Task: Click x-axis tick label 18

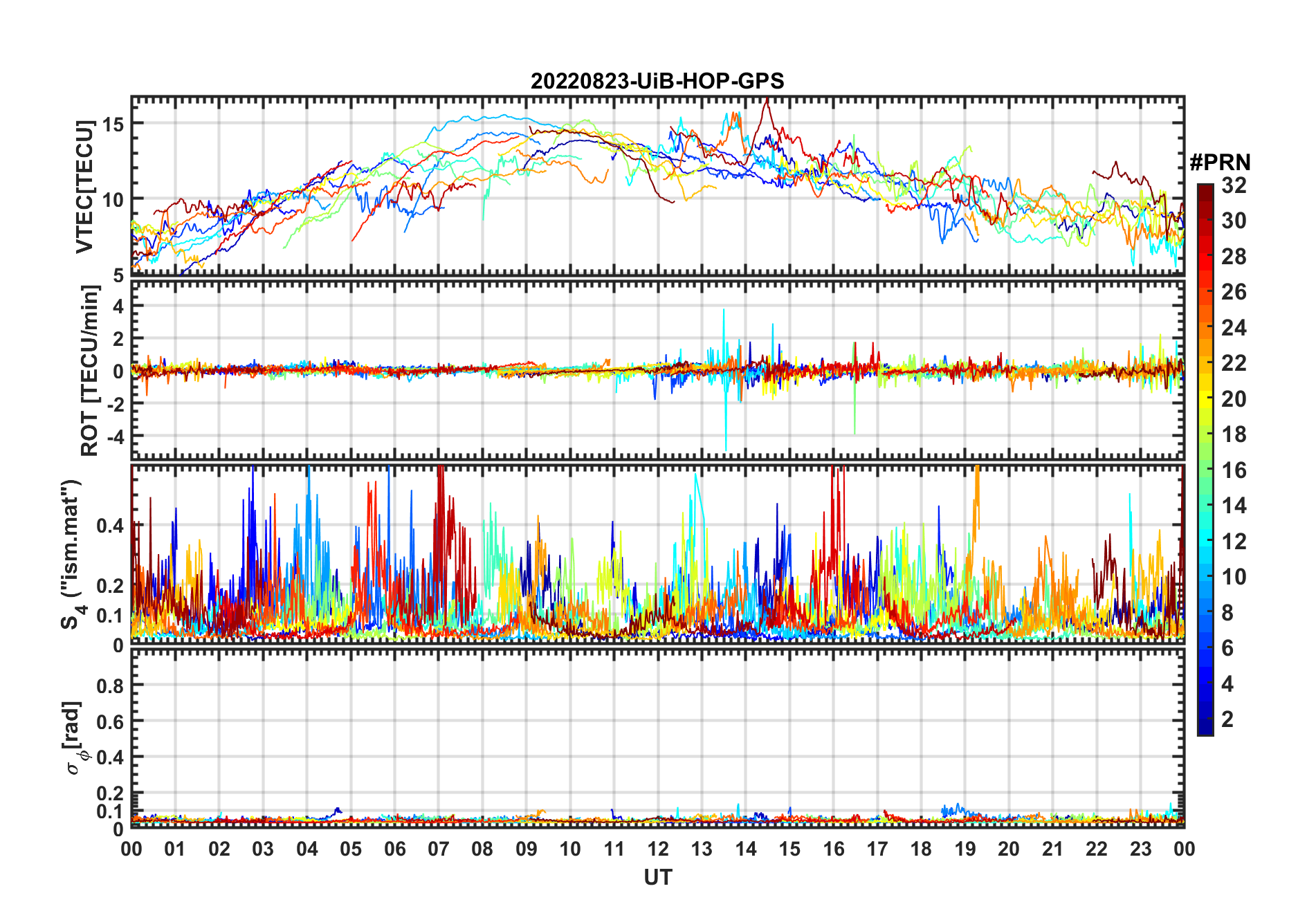Action: click(x=921, y=849)
